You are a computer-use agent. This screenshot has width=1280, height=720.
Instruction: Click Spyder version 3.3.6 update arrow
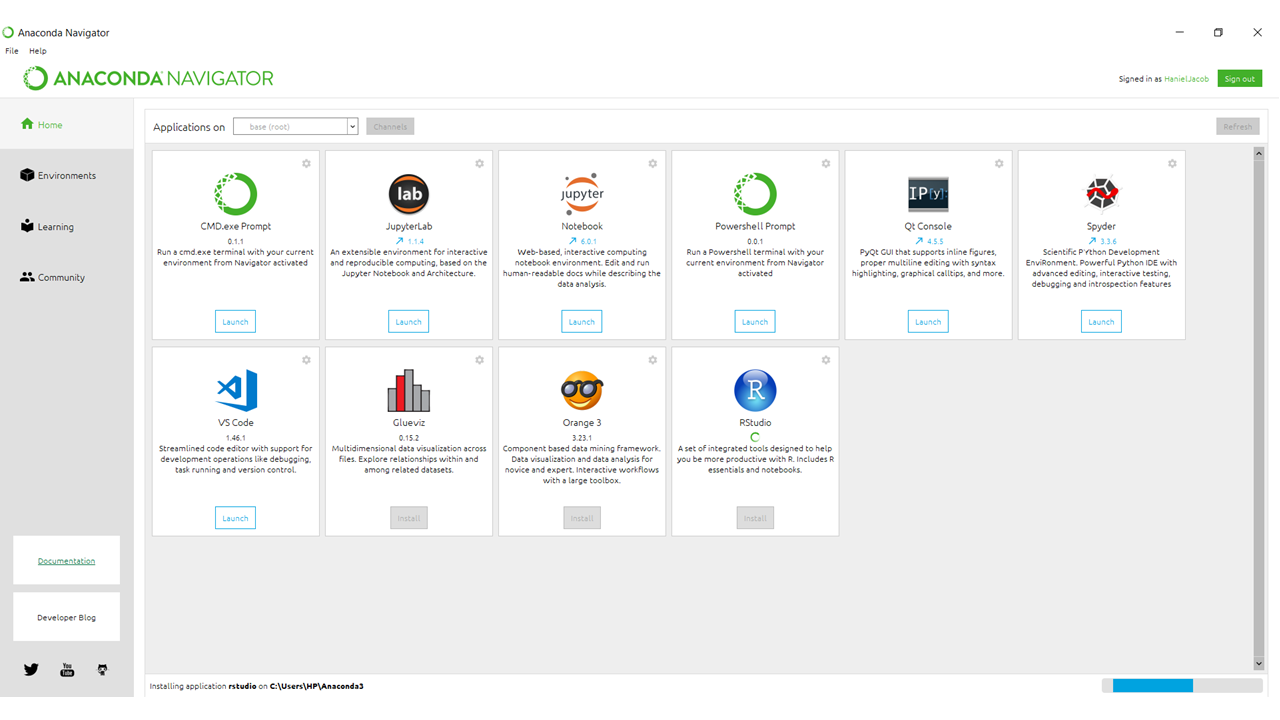(1092, 241)
